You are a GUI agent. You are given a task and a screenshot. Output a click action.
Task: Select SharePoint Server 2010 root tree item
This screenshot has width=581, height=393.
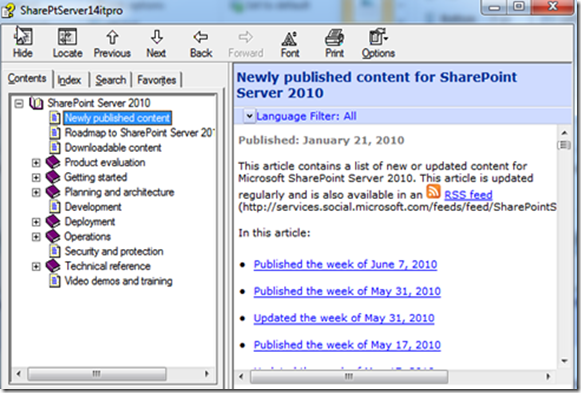tap(99, 103)
